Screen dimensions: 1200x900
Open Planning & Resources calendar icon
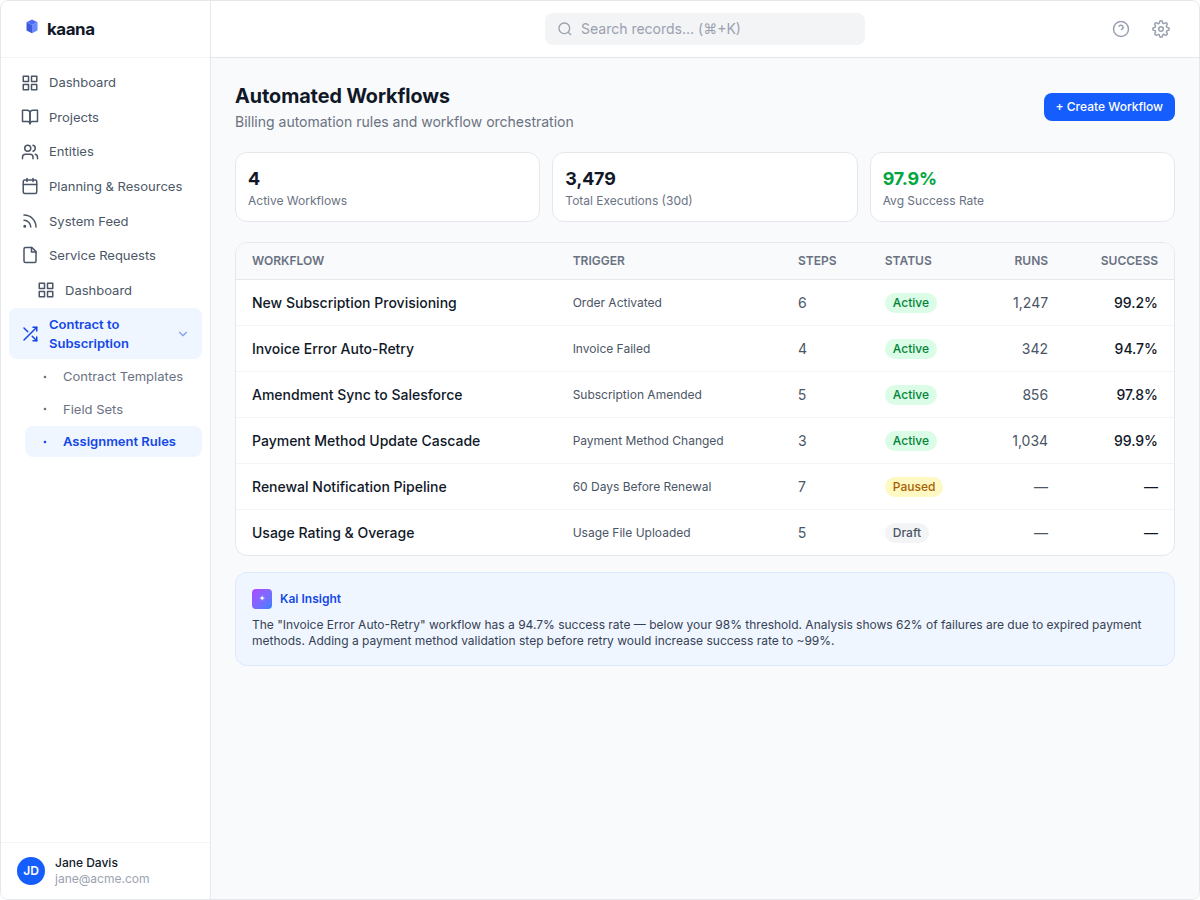[x=31, y=186]
